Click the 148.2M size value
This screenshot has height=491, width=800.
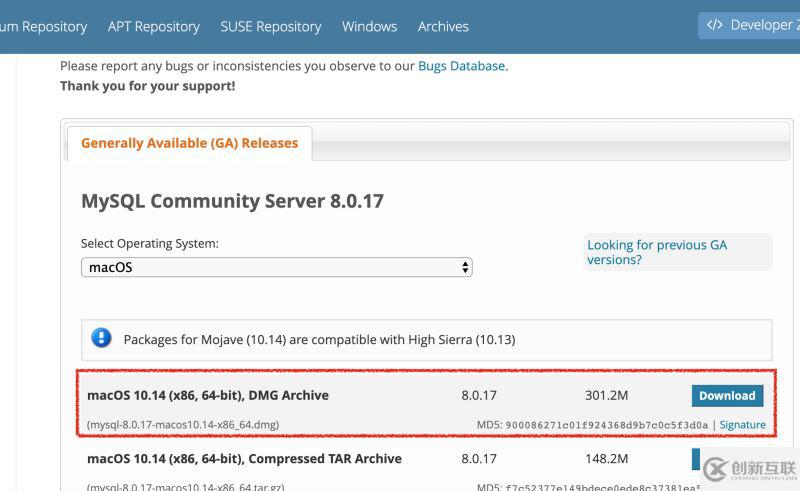(x=606, y=458)
